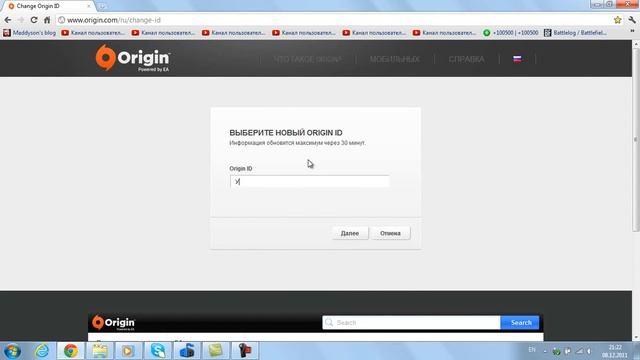Open the Maddyson's blog bookmark

(29, 33)
